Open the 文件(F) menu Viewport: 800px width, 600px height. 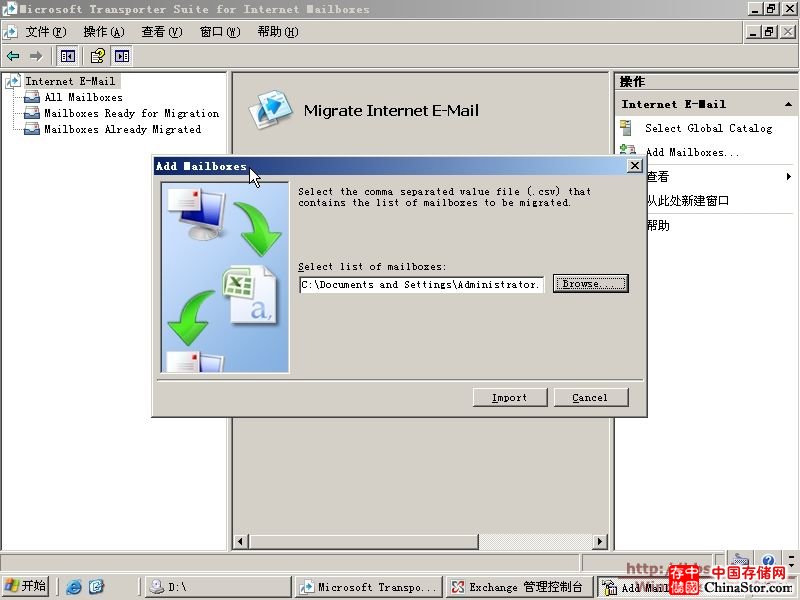(x=46, y=32)
